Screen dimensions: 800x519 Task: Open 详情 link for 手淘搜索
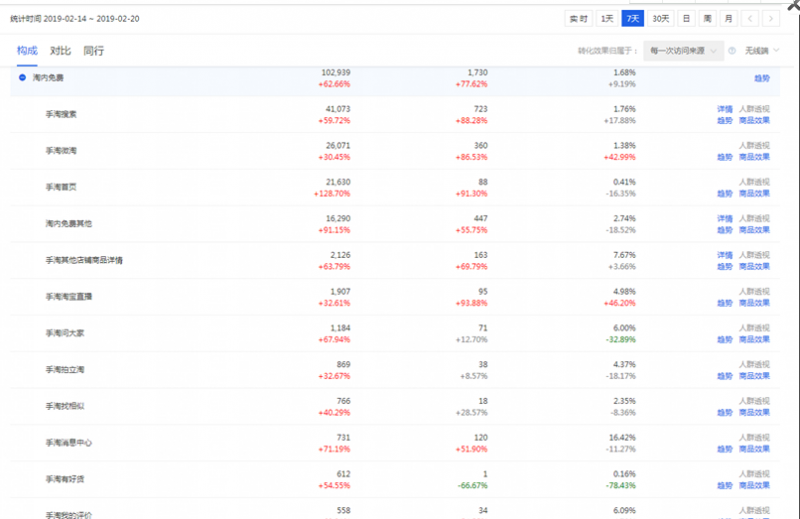(x=724, y=109)
